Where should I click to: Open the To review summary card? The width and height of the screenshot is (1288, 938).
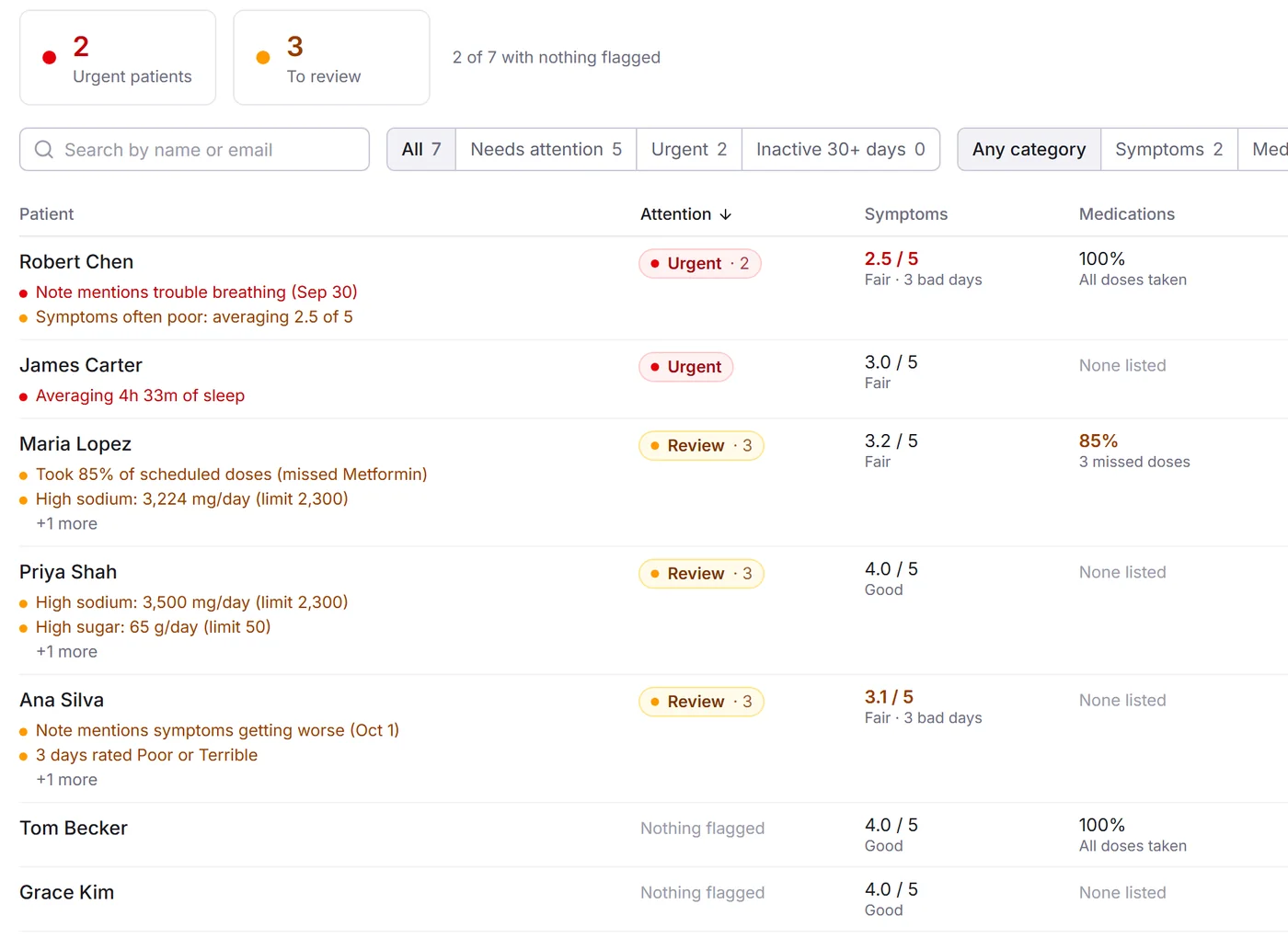coord(331,58)
